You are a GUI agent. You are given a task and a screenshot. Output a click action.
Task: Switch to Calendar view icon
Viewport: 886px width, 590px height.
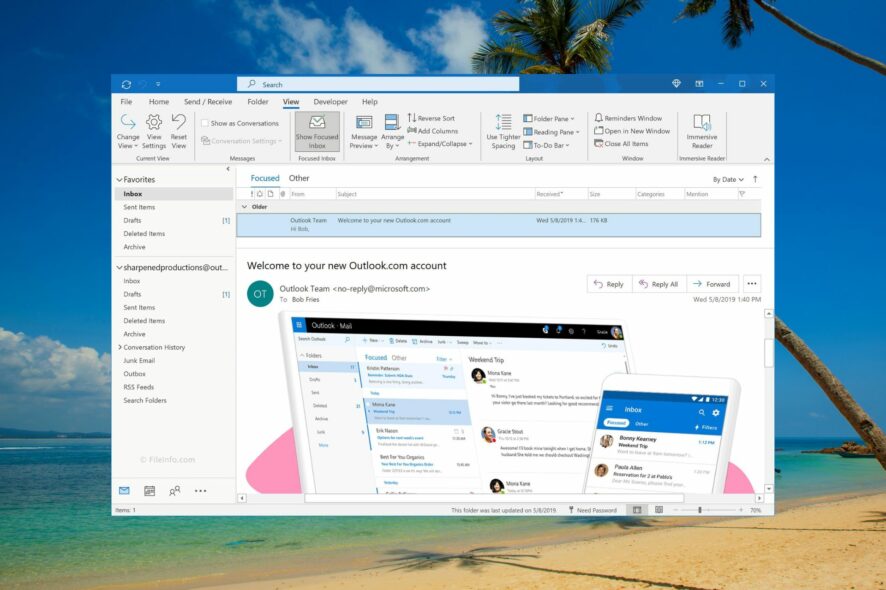[149, 491]
